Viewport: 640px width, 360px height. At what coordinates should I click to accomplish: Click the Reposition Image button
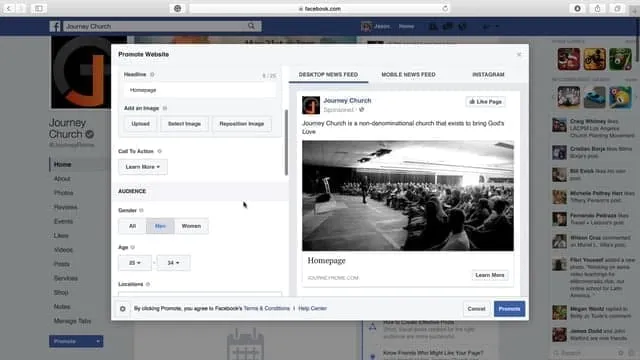pyautogui.click(x=242, y=124)
